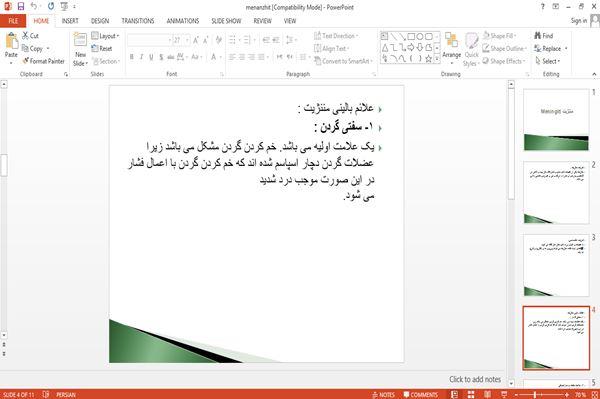This screenshot has width=600, height=399.
Task: Click the New Slide icon
Action: tap(80, 41)
